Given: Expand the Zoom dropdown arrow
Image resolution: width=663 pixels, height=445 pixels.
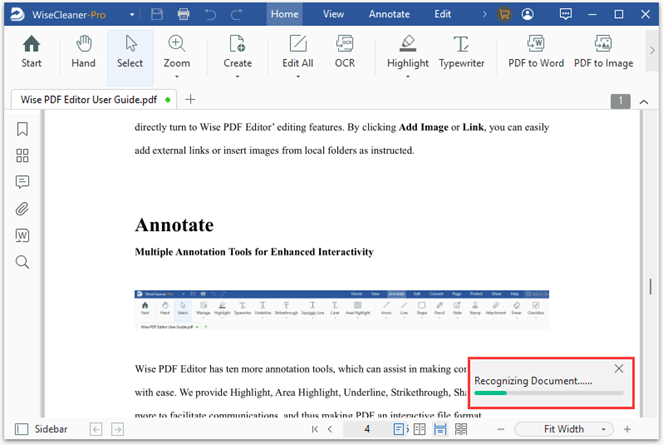Looking at the screenshot, I should [x=177, y=77].
